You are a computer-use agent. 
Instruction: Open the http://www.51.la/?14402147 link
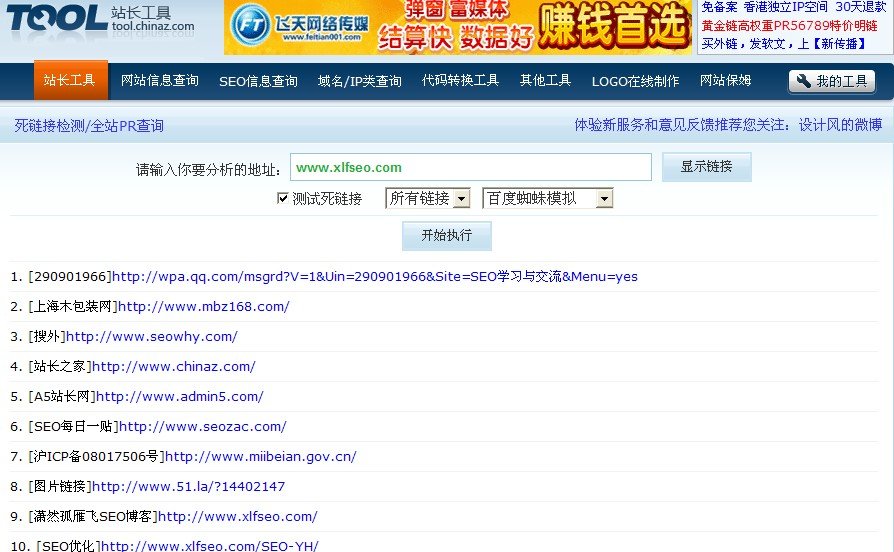188,486
